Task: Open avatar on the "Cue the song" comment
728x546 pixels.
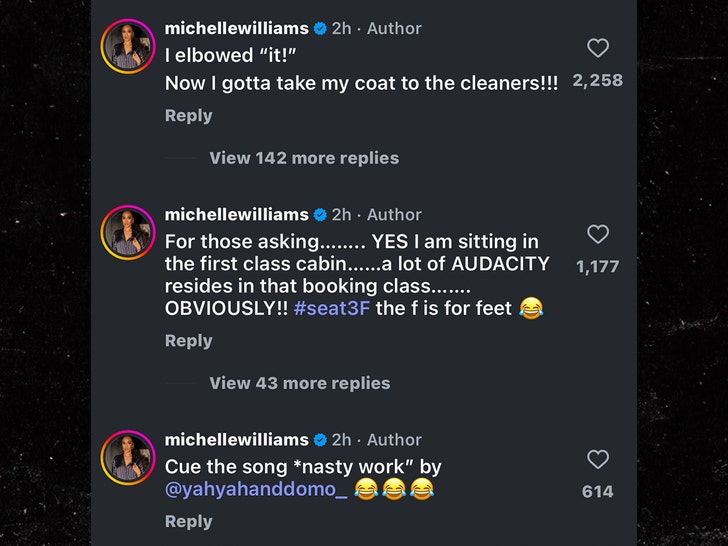Action: (128, 458)
